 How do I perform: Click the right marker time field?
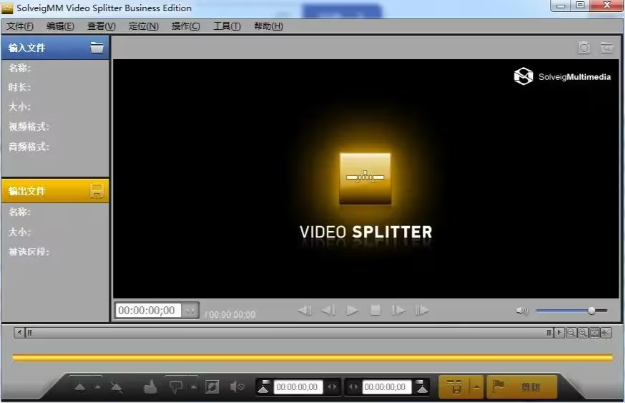(386, 387)
